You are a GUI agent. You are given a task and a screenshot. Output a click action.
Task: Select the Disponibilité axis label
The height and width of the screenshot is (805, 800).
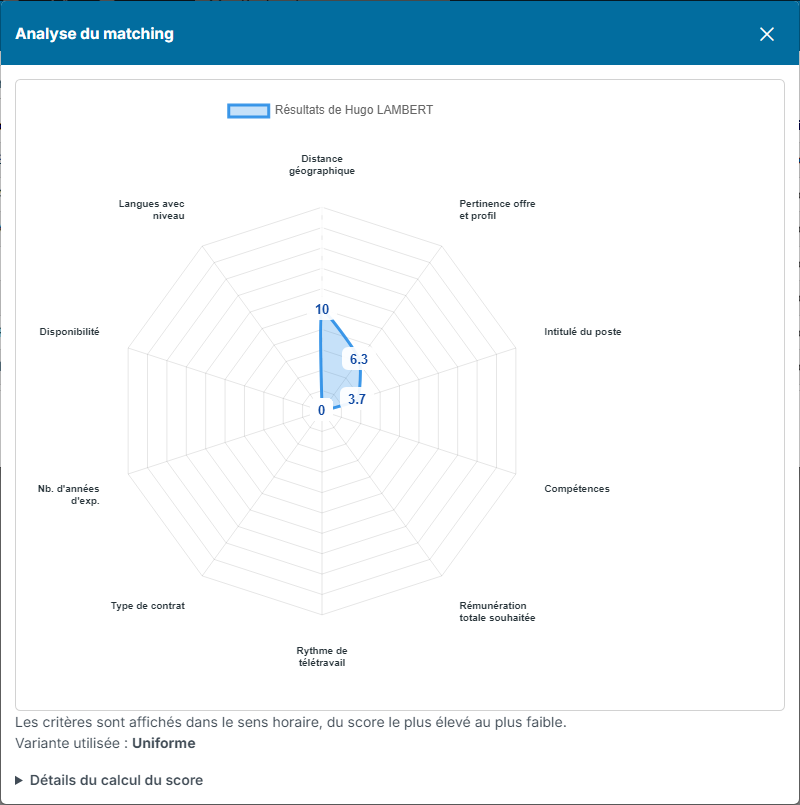[69, 332]
